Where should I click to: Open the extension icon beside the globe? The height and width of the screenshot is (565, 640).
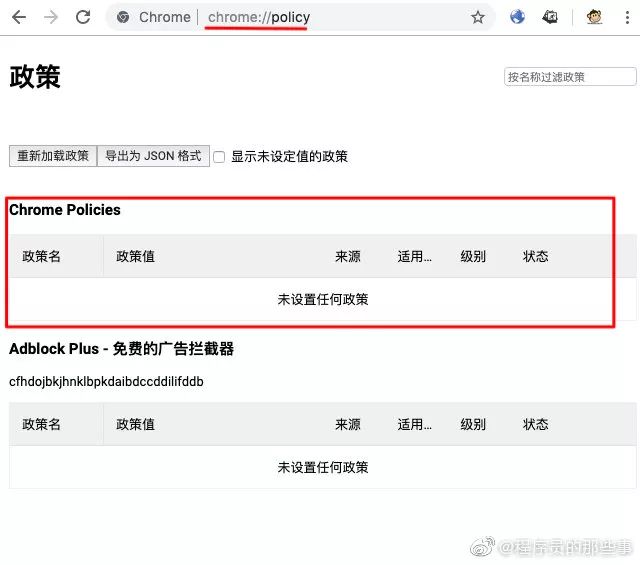coord(550,17)
